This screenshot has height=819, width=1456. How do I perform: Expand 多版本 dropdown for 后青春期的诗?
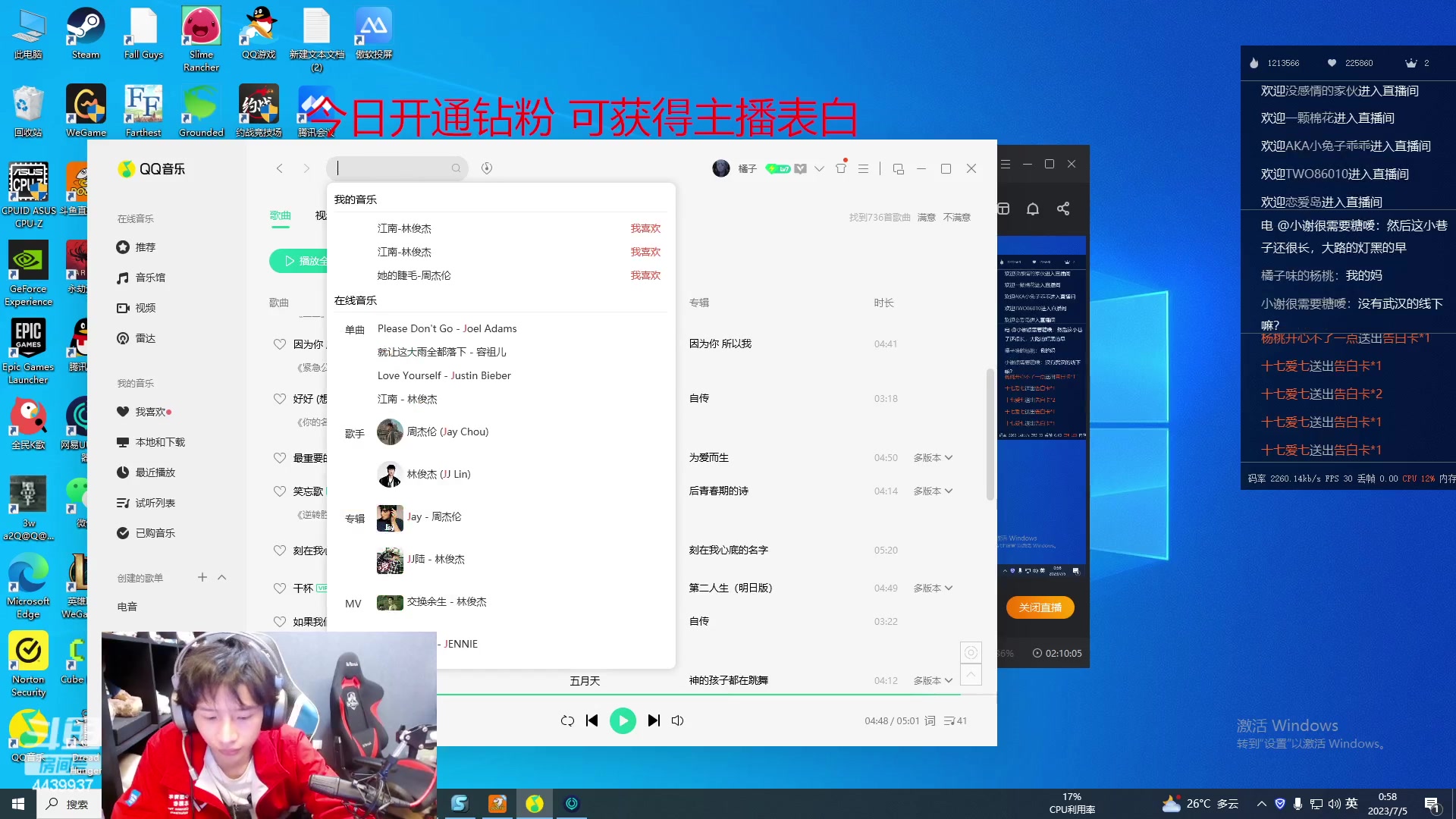point(933,491)
